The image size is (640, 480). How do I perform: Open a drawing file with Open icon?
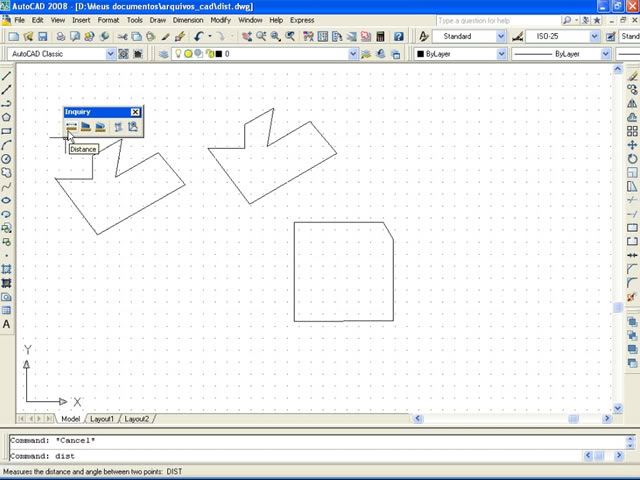pyautogui.click(x=28, y=37)
